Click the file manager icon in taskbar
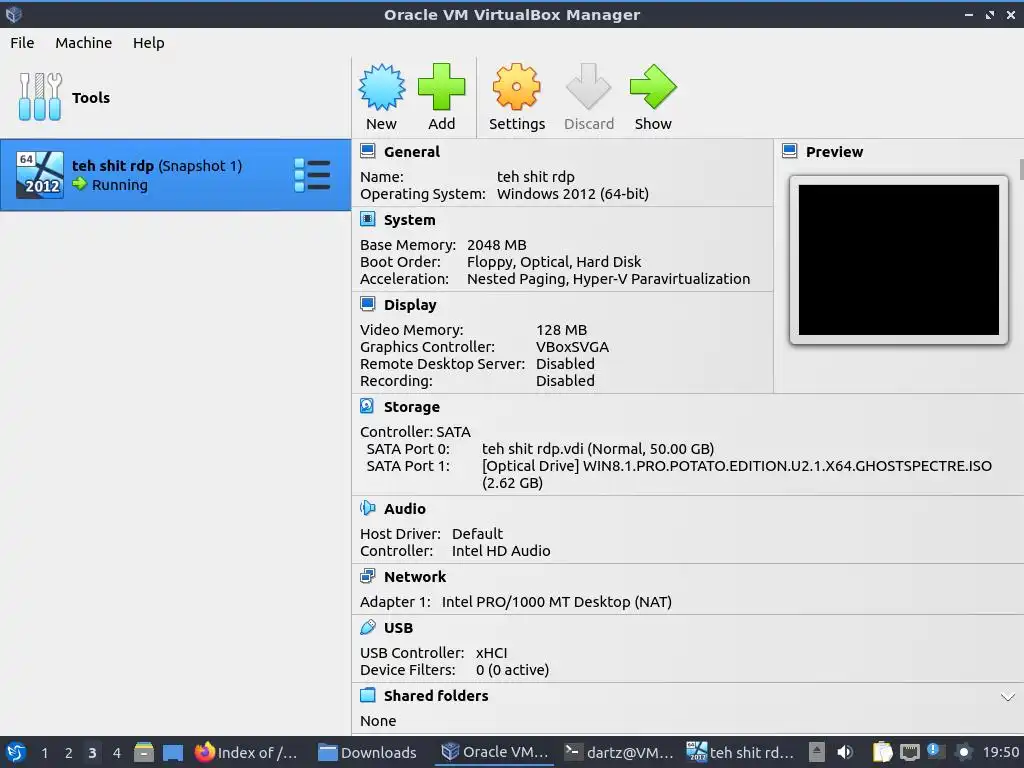This screenshot has width=1024, height=768. coord(144,752)
